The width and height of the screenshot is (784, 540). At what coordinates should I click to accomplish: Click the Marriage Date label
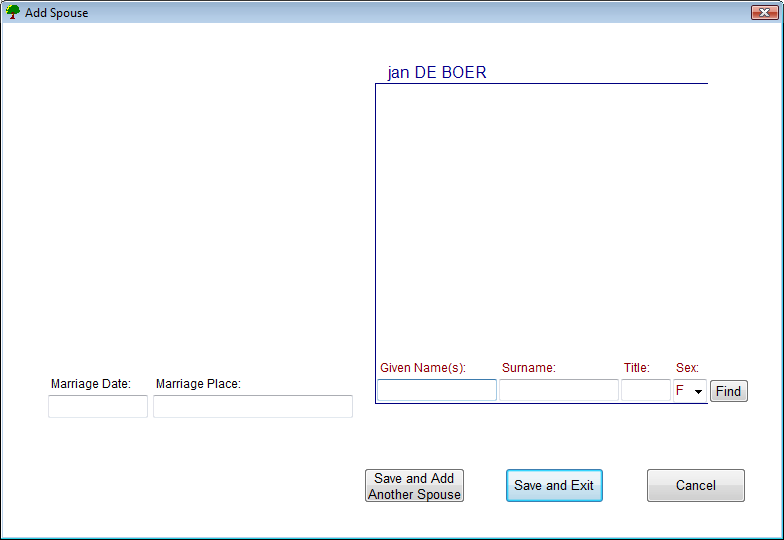pyautogui.click(x=90, y=384)
